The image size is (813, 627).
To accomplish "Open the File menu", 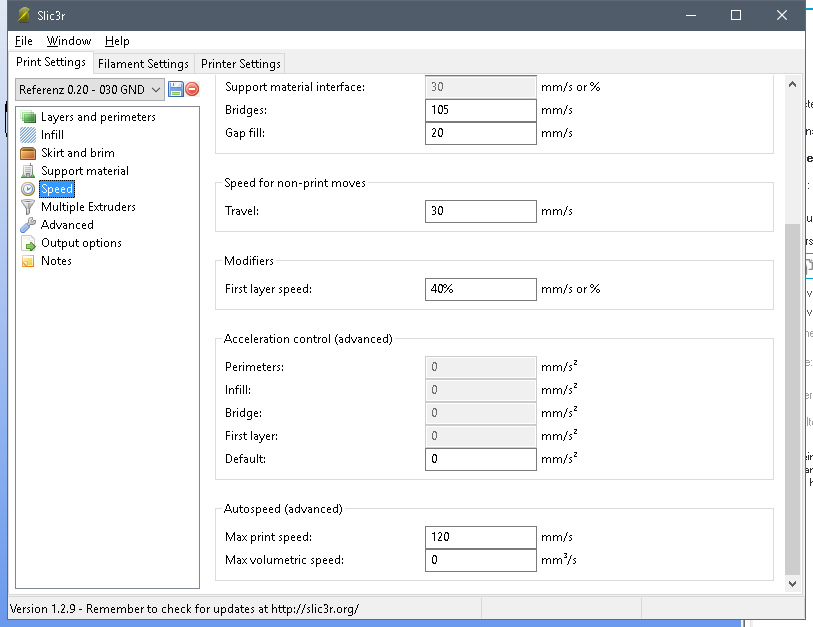I will [x=24, y=41].
